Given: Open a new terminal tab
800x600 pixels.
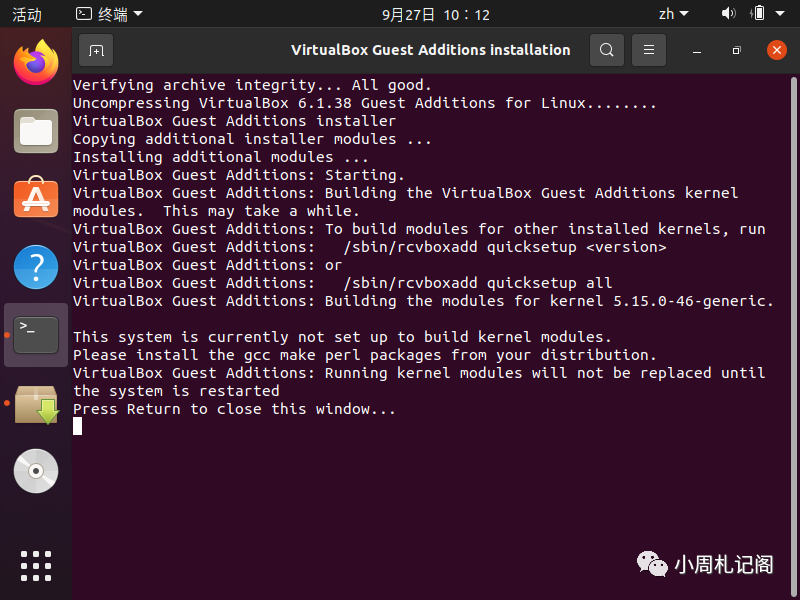Looking at the screenshot, I should (96, 50).
